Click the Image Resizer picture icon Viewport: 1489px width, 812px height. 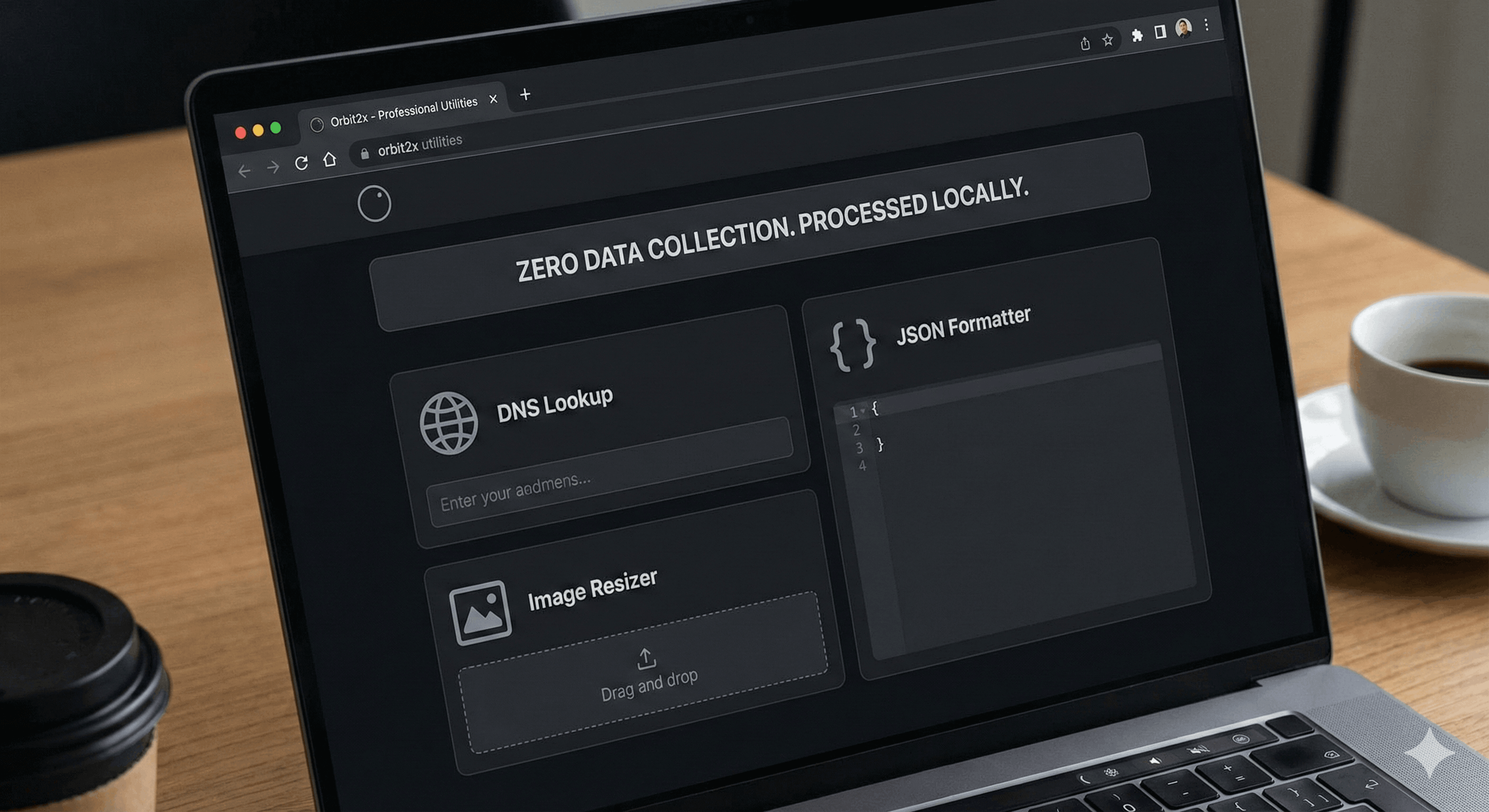click(480, 613)
